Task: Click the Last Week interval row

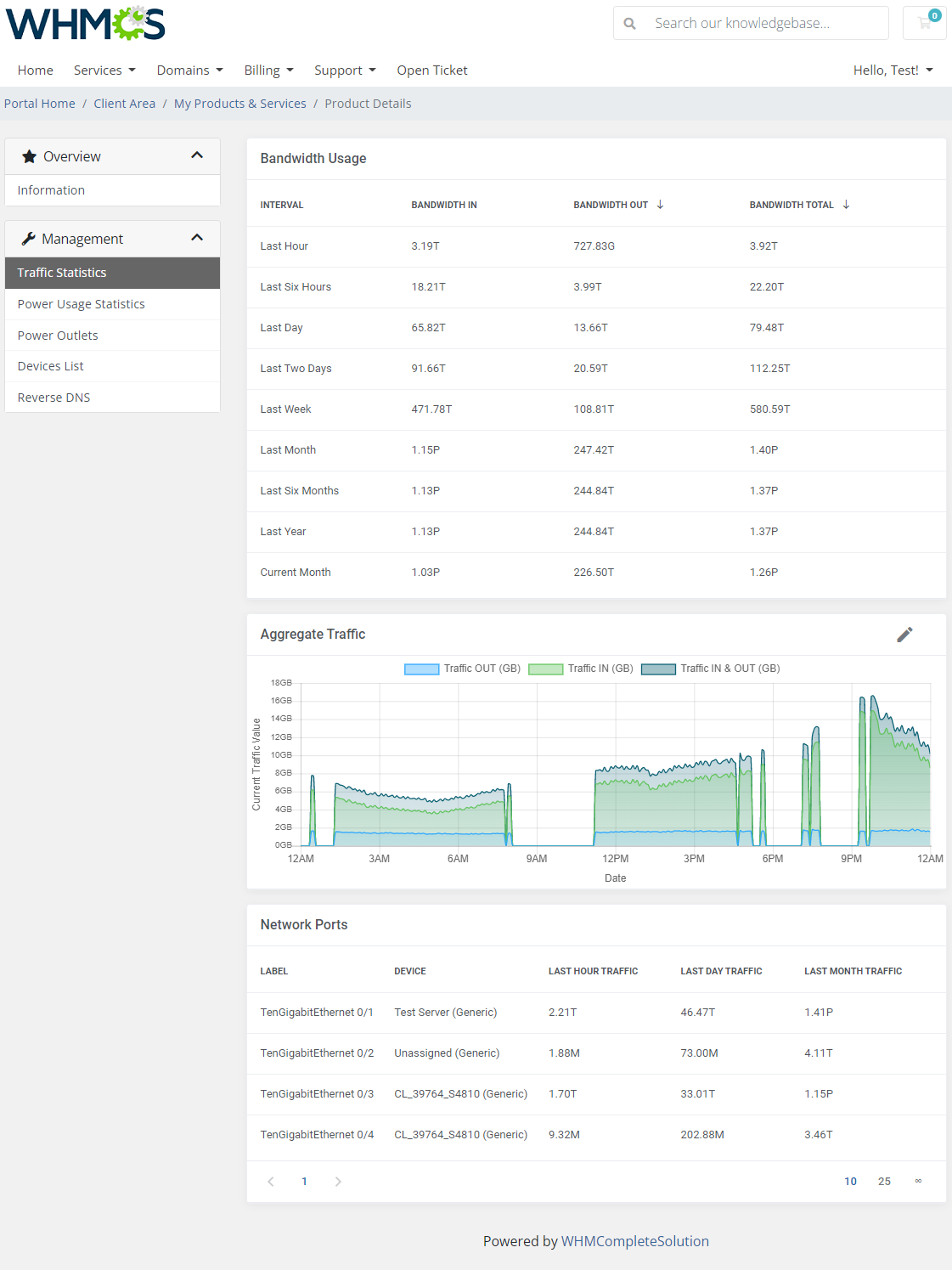Action: click(596, 409)
